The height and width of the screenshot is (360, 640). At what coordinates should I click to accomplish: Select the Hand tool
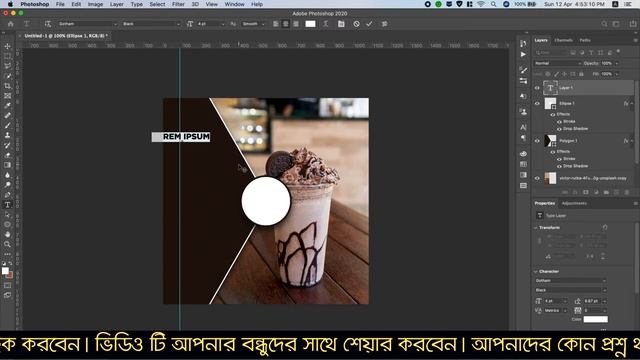[x=7, y=234]
